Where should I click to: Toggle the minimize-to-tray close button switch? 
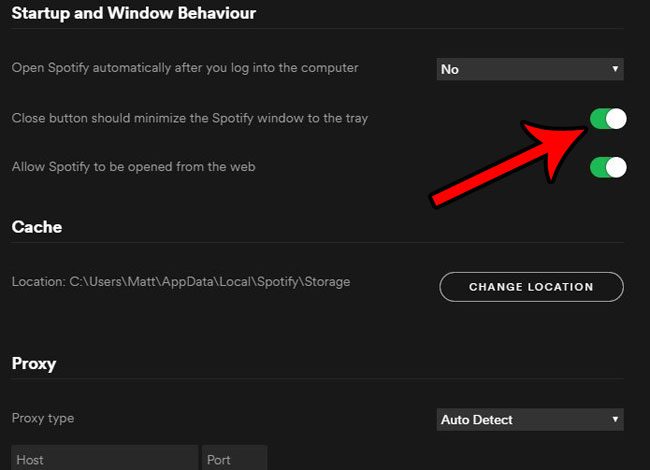[607, 119]
